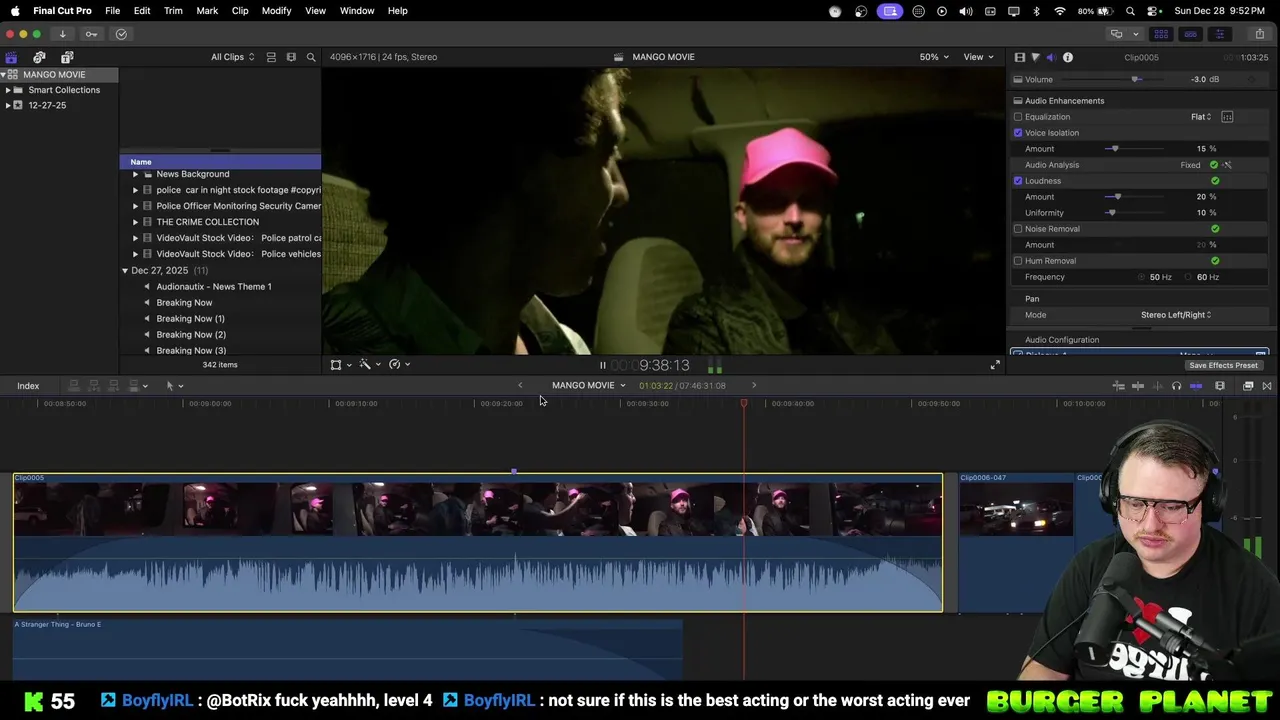Enable the Hum Removal checkbox
This screenshot has width=1280, height=720.
point(1018,261)
